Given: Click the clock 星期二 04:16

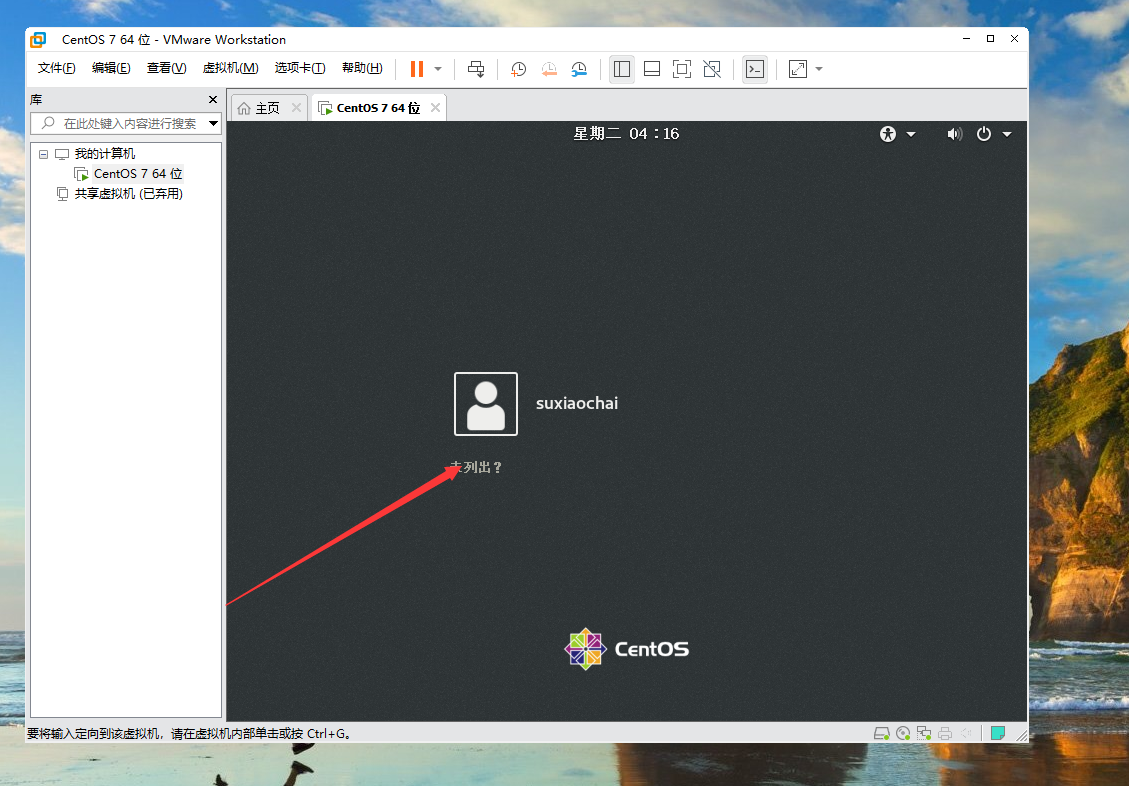Looking at the screenshot, I should click(x=626, y=133).
